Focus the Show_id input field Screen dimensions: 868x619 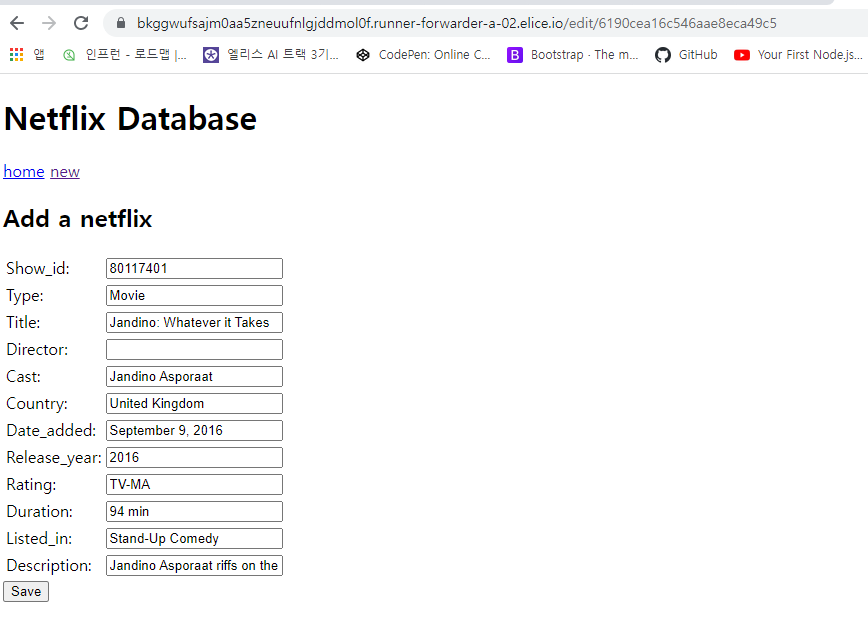coord(194,269)
